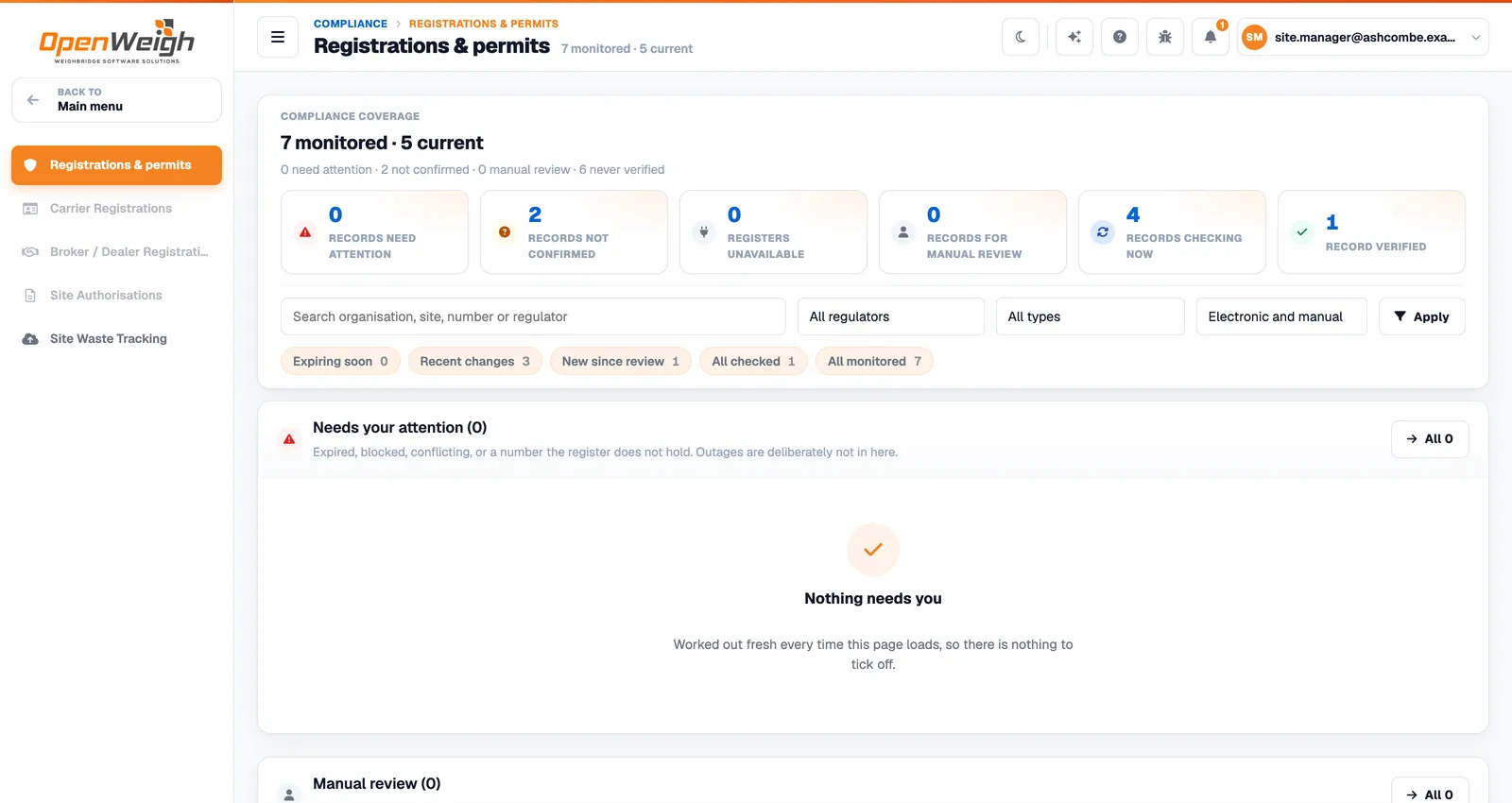Click the Compliance breadcrumb link

pyautogui.click(x=351, y=24)
